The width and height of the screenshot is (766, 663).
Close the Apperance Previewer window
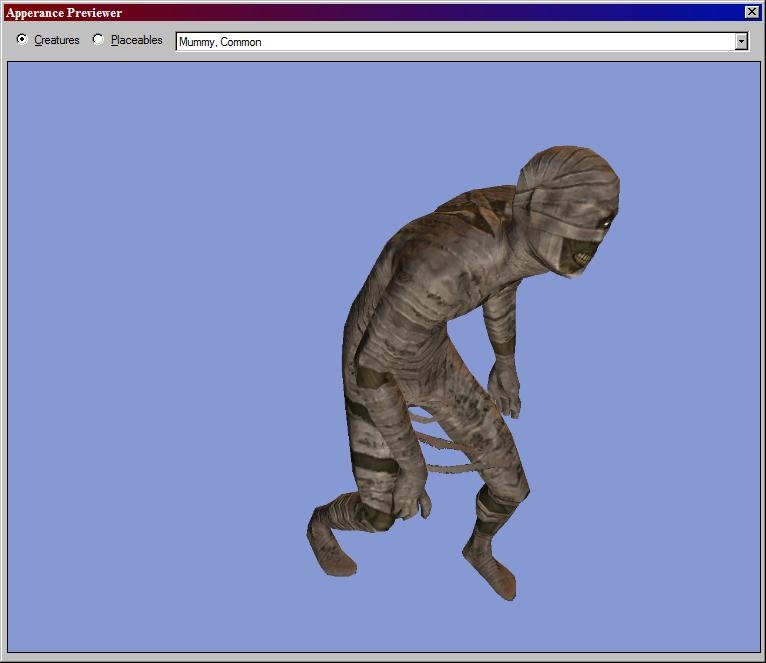coord(752,12)
